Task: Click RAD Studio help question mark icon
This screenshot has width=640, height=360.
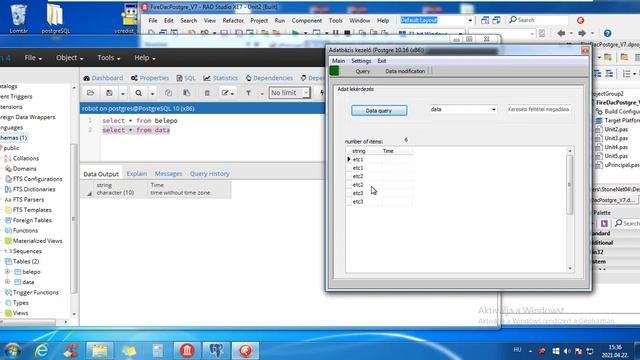Action: tap(607, 33)
